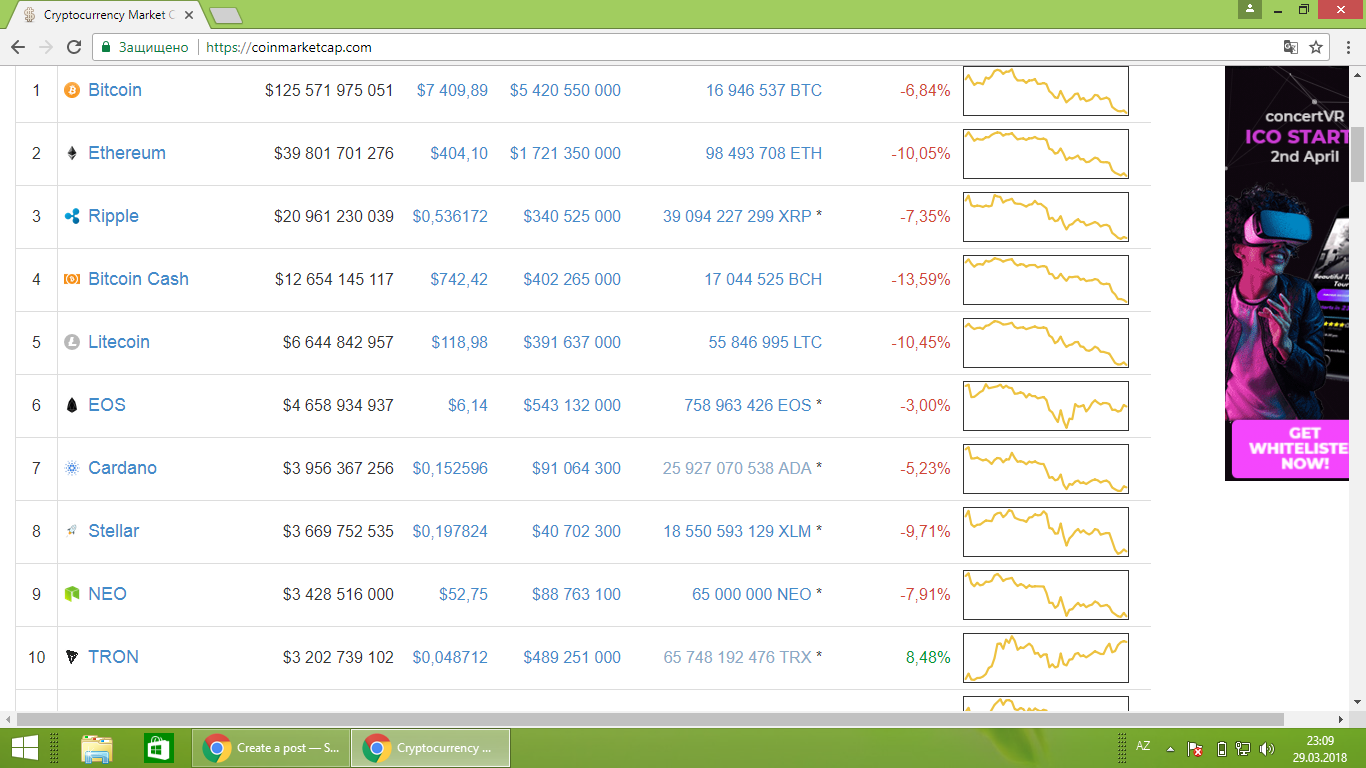Click TRON price $0,048712
1366x768 pixels.
(450, 657)
